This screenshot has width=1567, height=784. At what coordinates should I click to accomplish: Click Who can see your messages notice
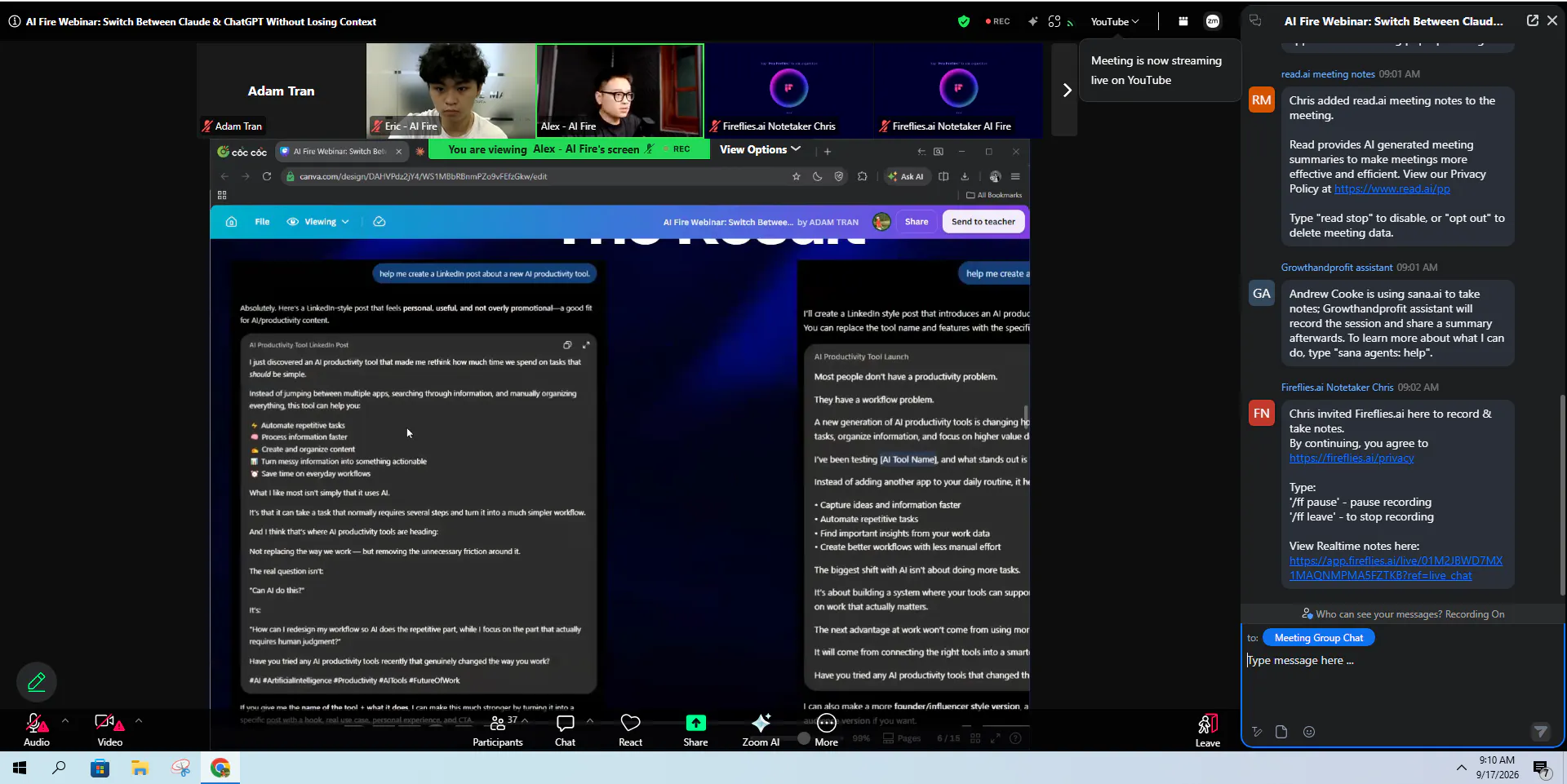(x=1403, y=614)
